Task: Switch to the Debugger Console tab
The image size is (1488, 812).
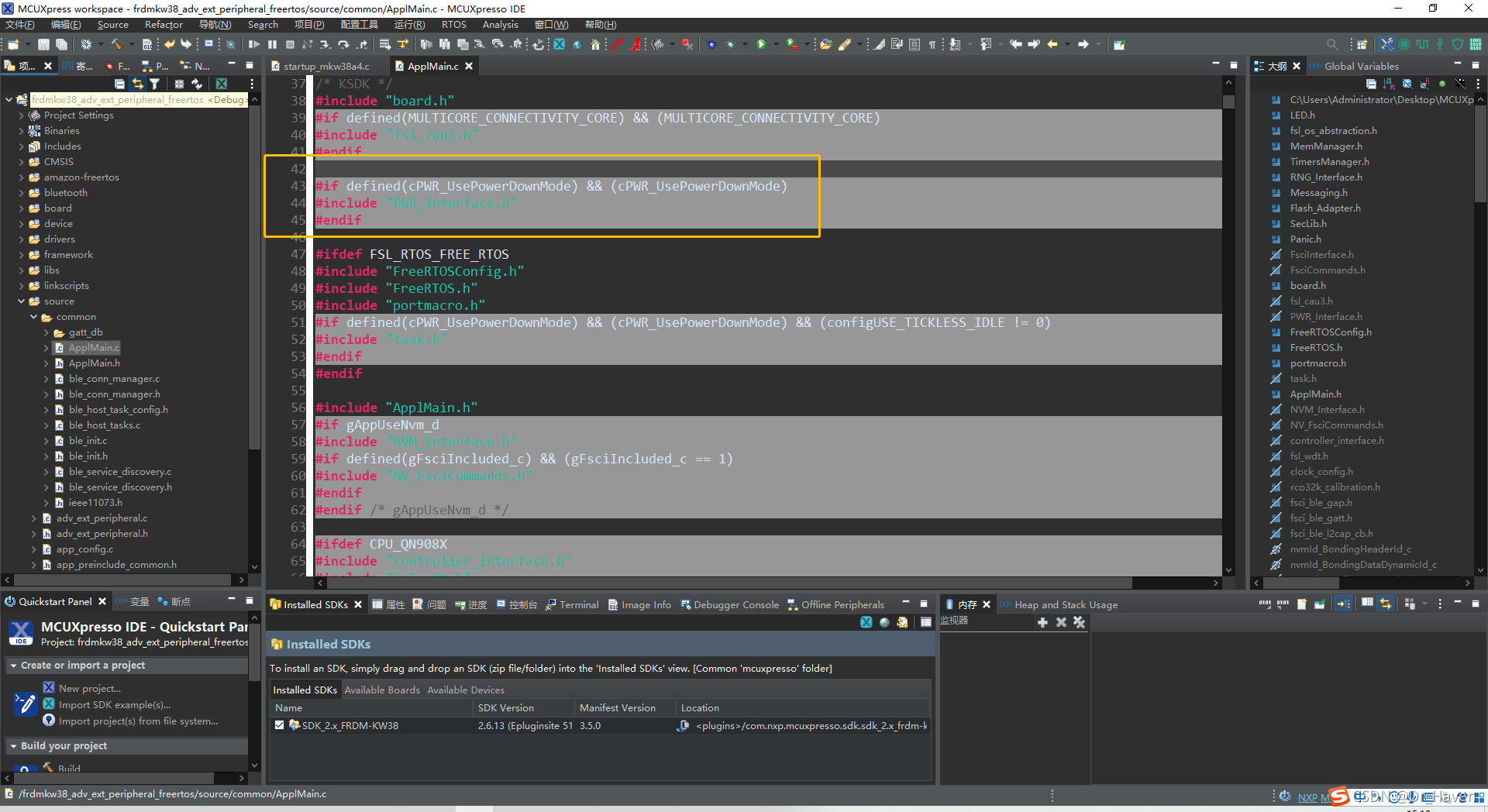Action: (729, 605)
